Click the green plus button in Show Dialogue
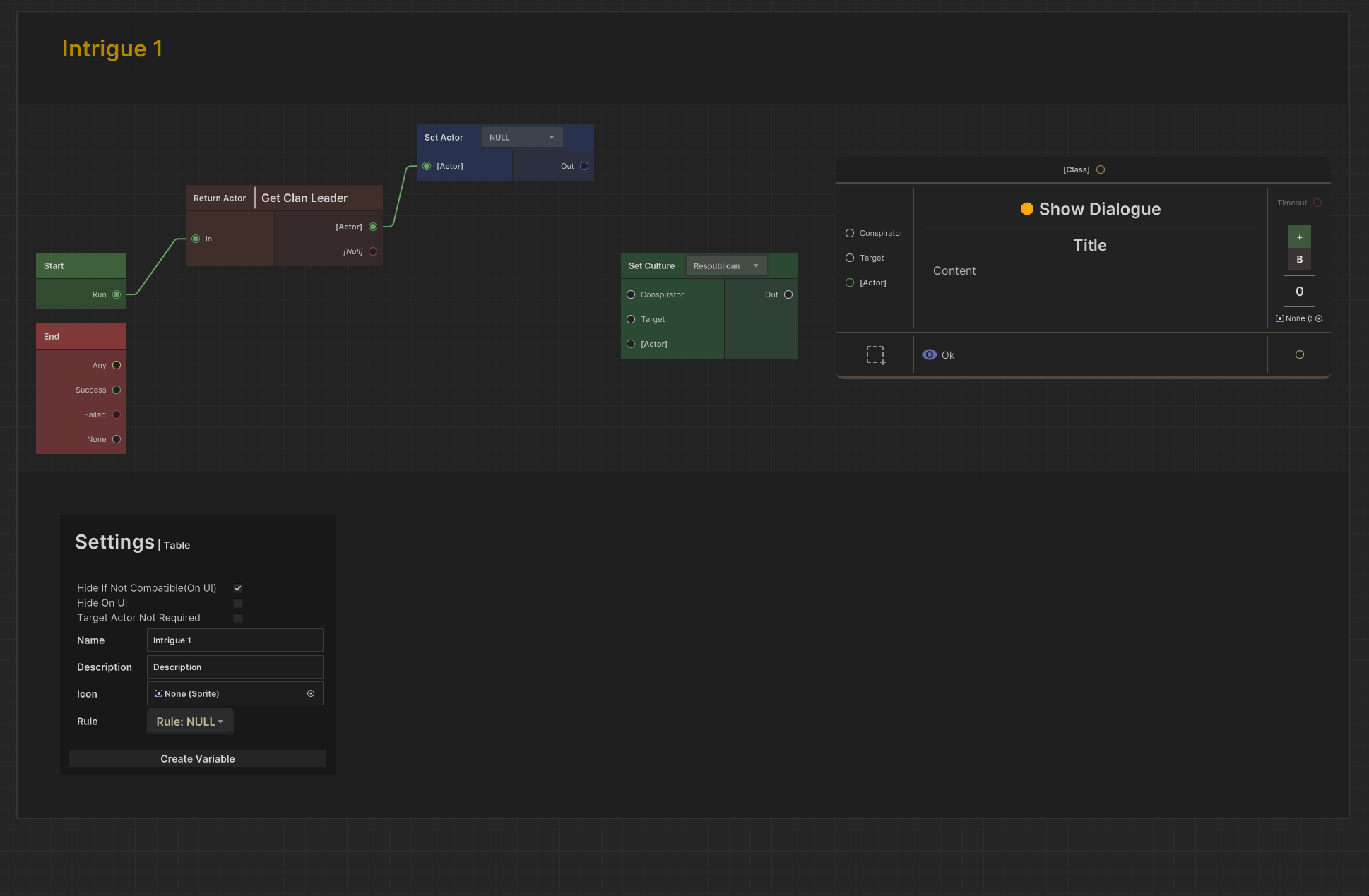1369x896 pixels. (1299, 237)
